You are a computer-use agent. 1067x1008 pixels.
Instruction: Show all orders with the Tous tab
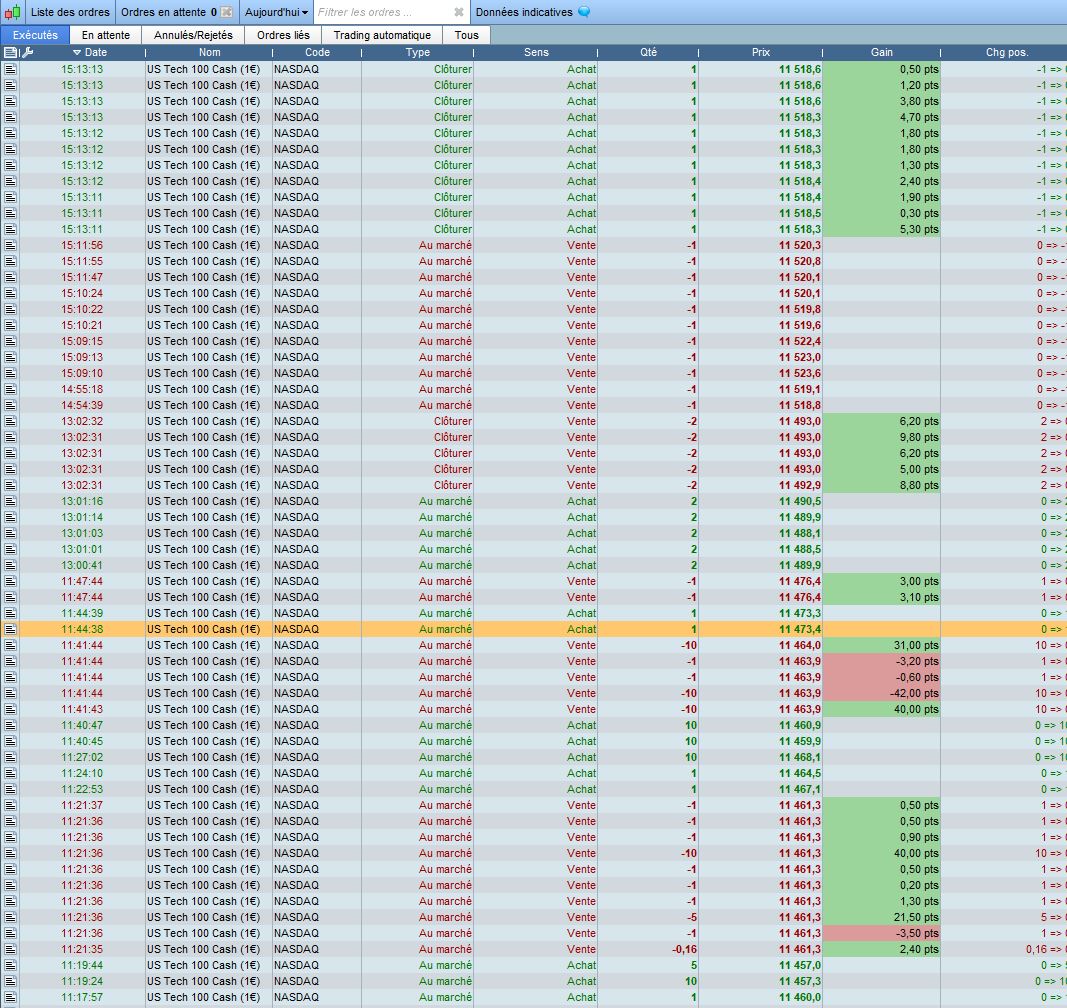point(466,35)
